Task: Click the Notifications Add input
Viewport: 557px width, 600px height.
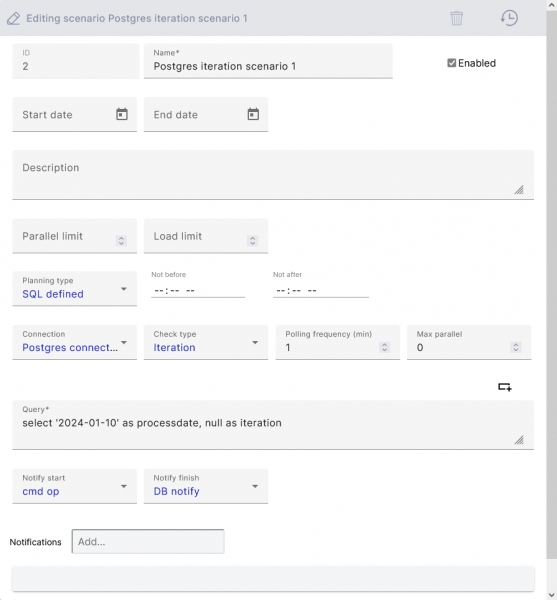Action: click(148, 541)
